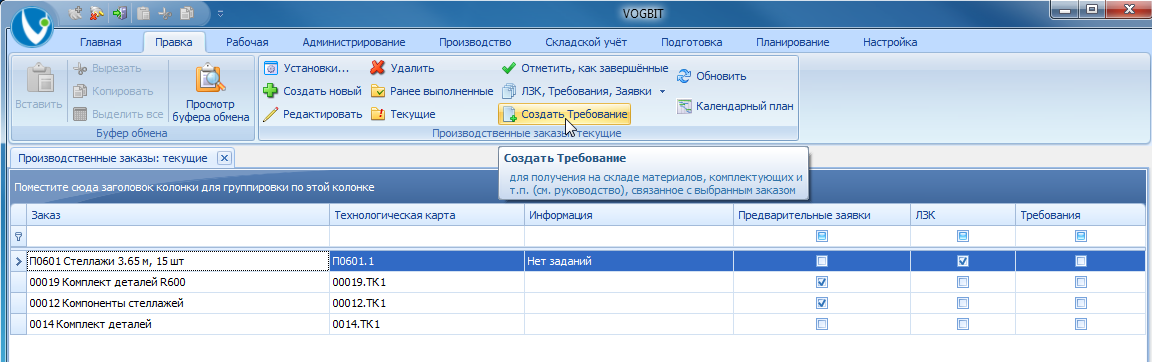Open Просмотр буфера обмена viewer
This screenshot has width=1152, height=362.
point(210,91)
